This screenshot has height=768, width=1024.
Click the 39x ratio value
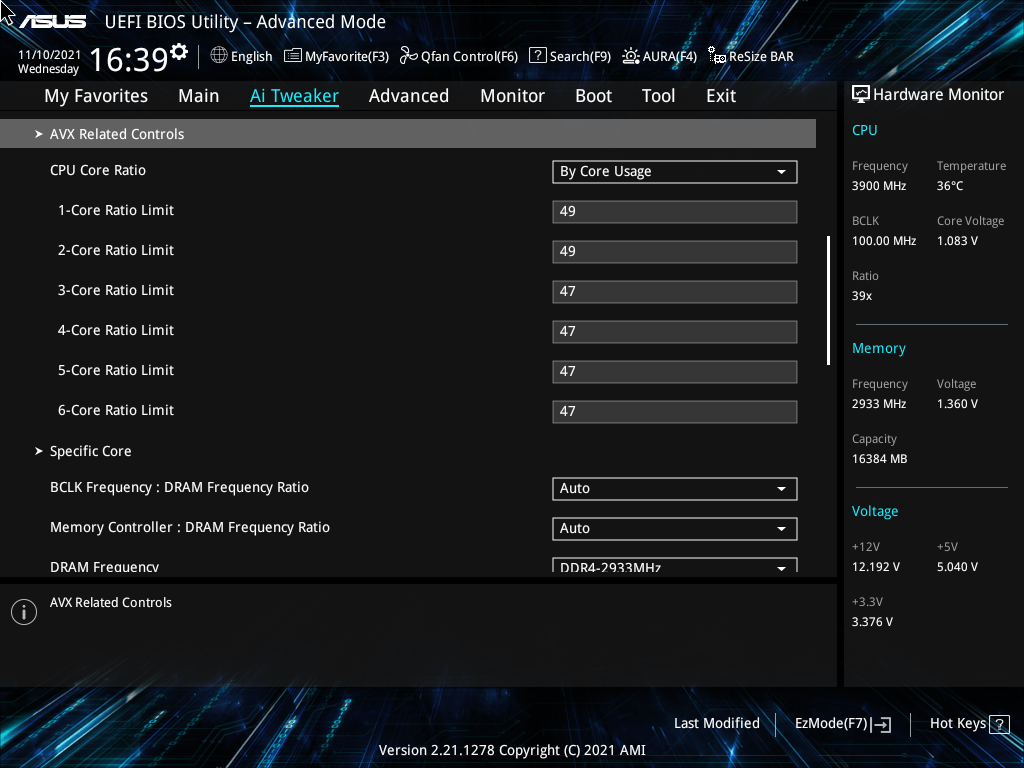862,296
